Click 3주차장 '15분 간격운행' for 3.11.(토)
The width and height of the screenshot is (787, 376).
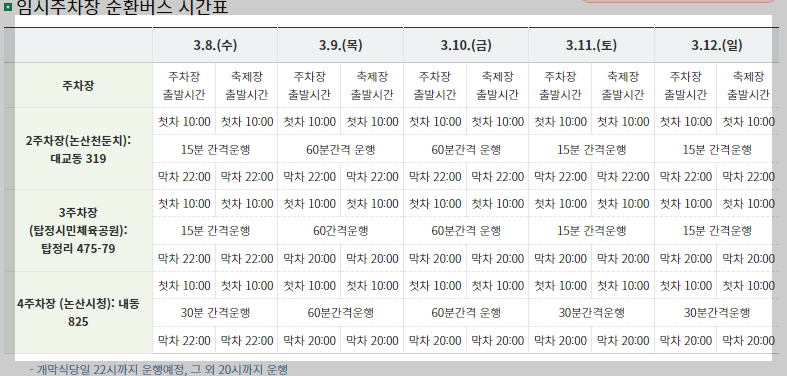click(591, 231)
